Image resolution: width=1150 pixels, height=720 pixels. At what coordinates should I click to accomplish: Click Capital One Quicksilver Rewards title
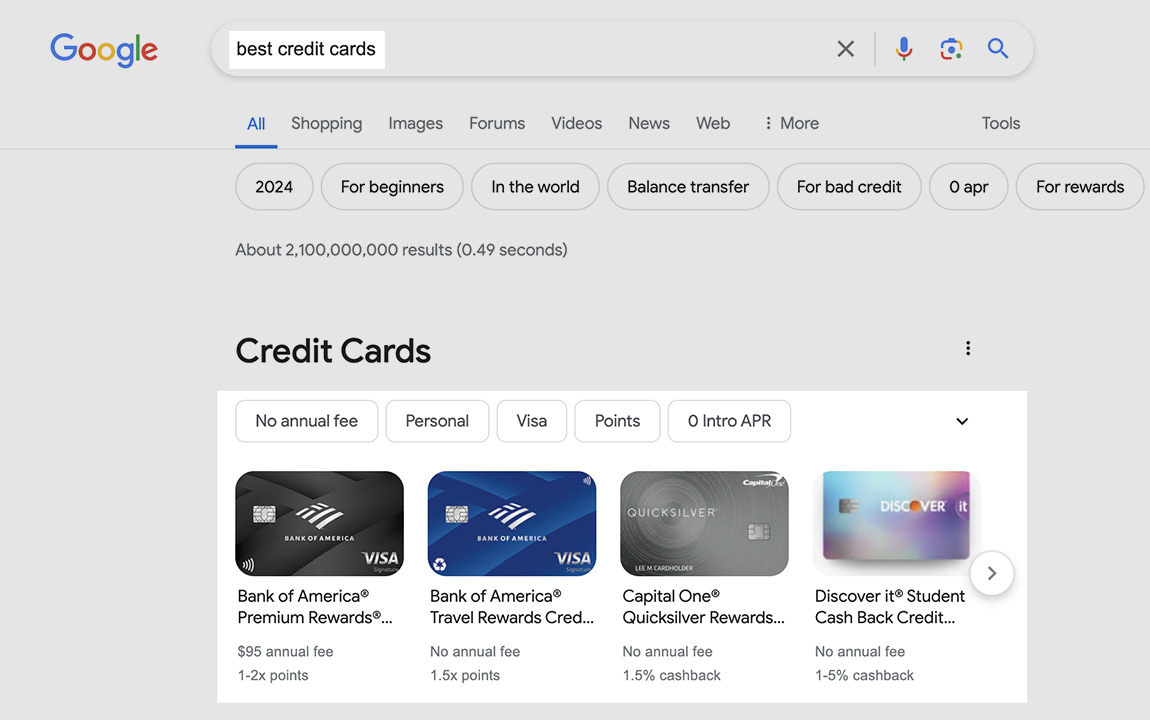tap(703, 607)
